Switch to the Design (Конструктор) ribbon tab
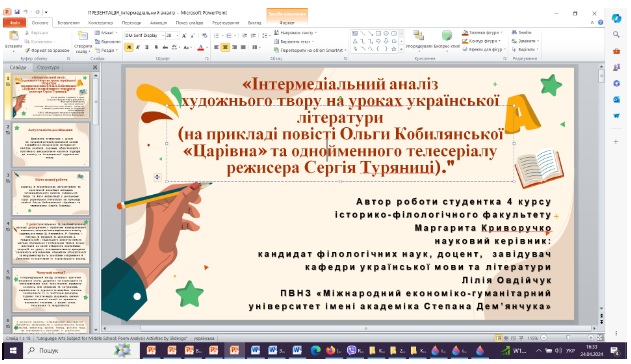The image size is (631, 364). (101, 23)
